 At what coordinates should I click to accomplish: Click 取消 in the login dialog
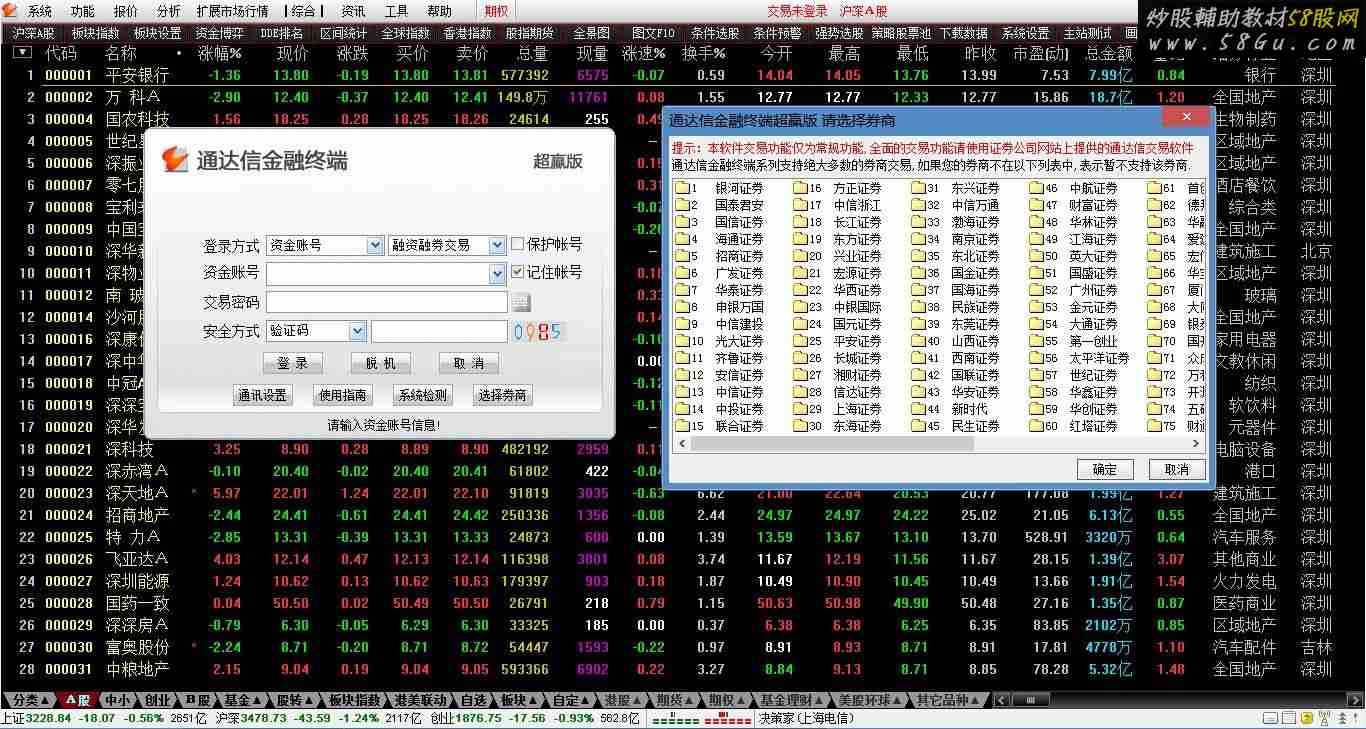(468, 363)
